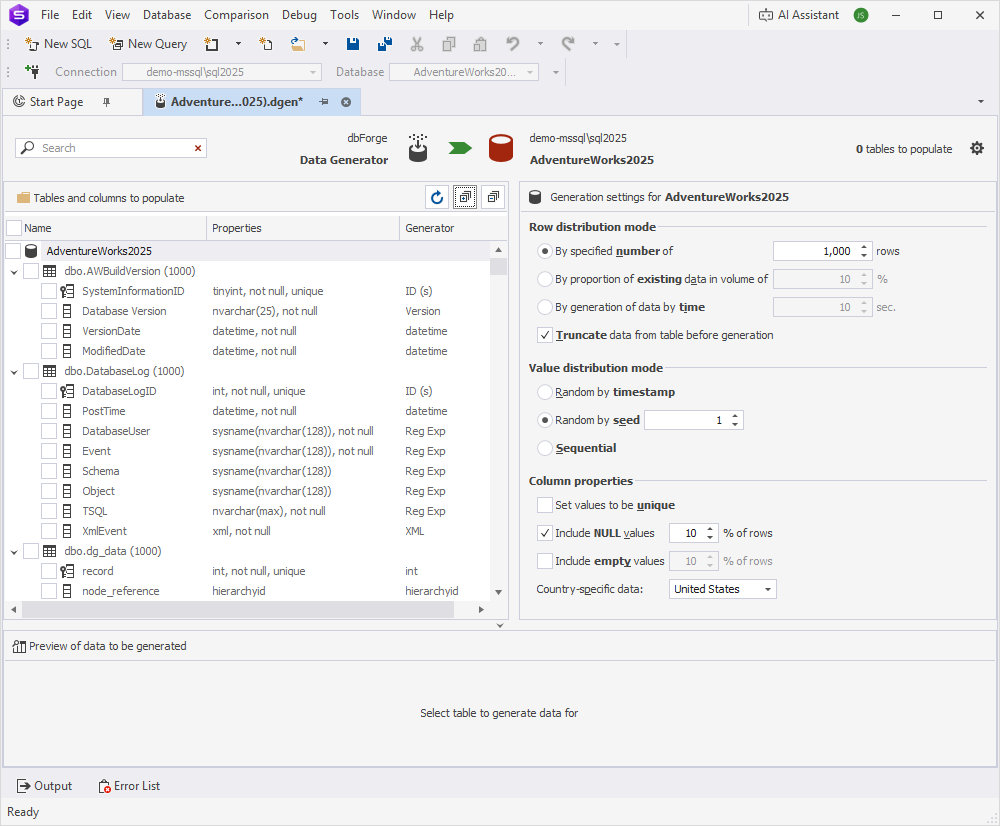Image resolution: width=1000 pixels, height=826 pixels.
Task: Open the document tabs list dropdown
Action: pos(981,102)
